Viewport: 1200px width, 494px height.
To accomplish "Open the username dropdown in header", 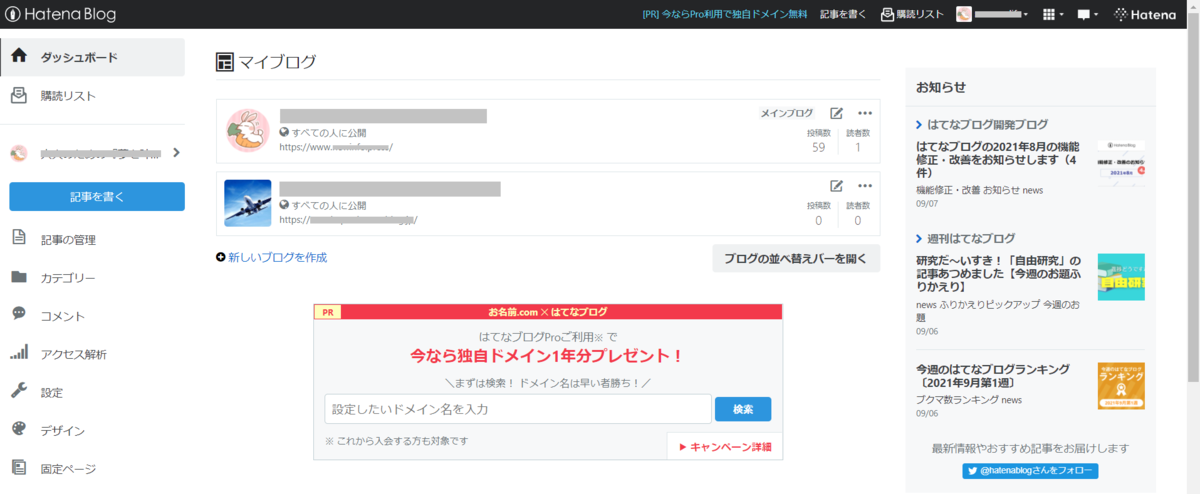I will 1003,14.
